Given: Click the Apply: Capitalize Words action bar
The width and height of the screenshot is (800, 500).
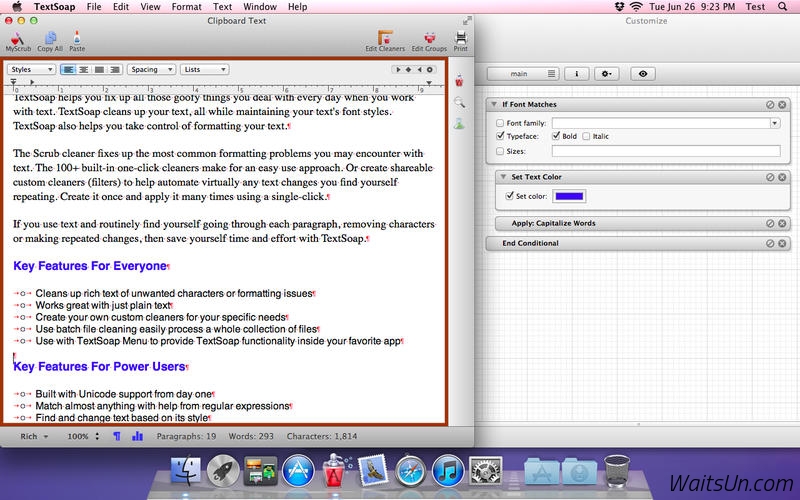Looking at the screenshot, I should (643, 223).
